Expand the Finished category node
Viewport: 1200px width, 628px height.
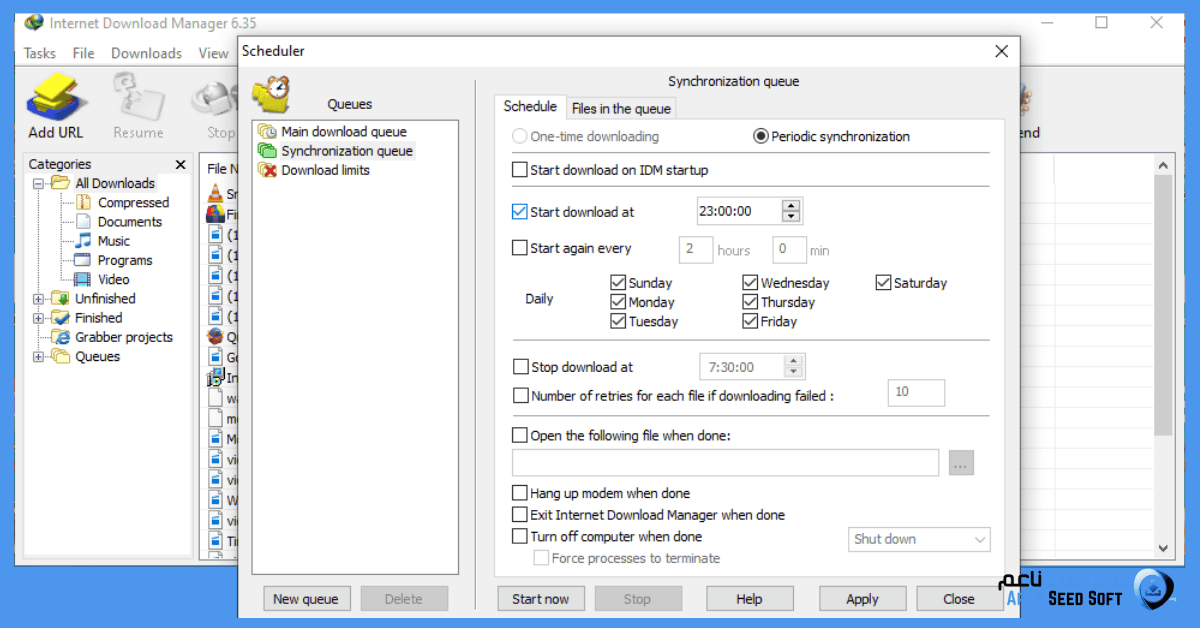[35, 317]
